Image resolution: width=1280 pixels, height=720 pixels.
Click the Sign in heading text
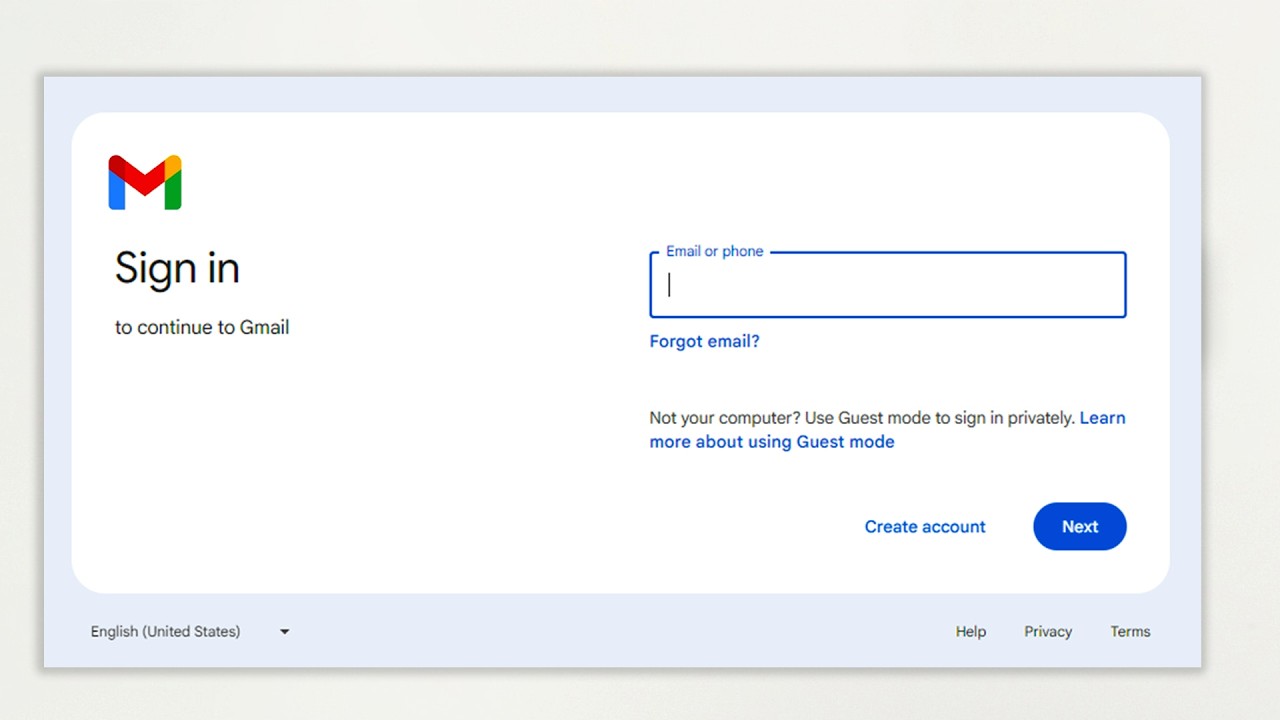click(x=177, y=268)
